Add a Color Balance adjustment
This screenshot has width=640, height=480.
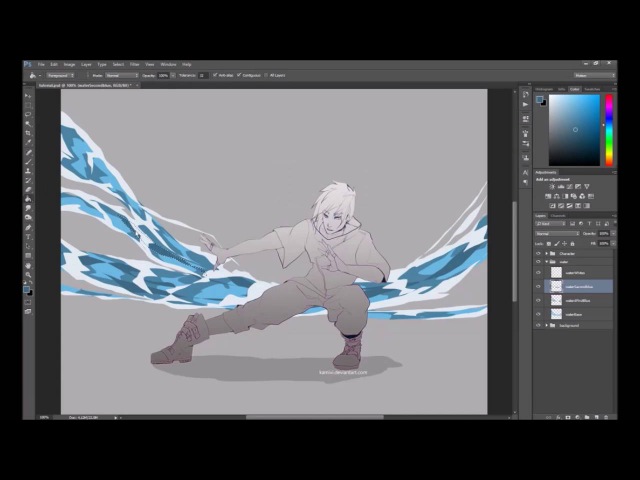coord(557,196)
